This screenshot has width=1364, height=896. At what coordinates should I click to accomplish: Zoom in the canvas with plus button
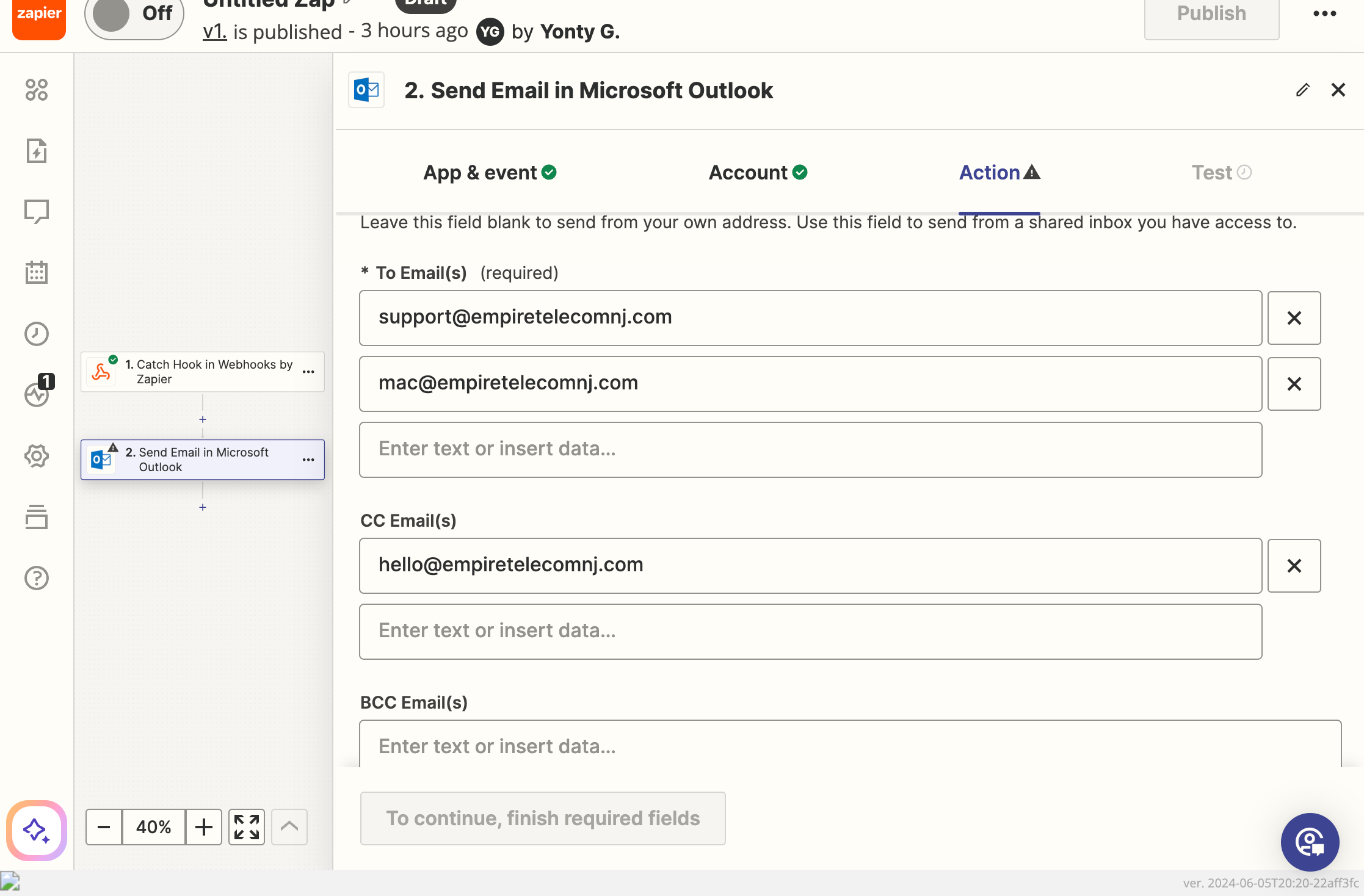(x=204, y=827)
